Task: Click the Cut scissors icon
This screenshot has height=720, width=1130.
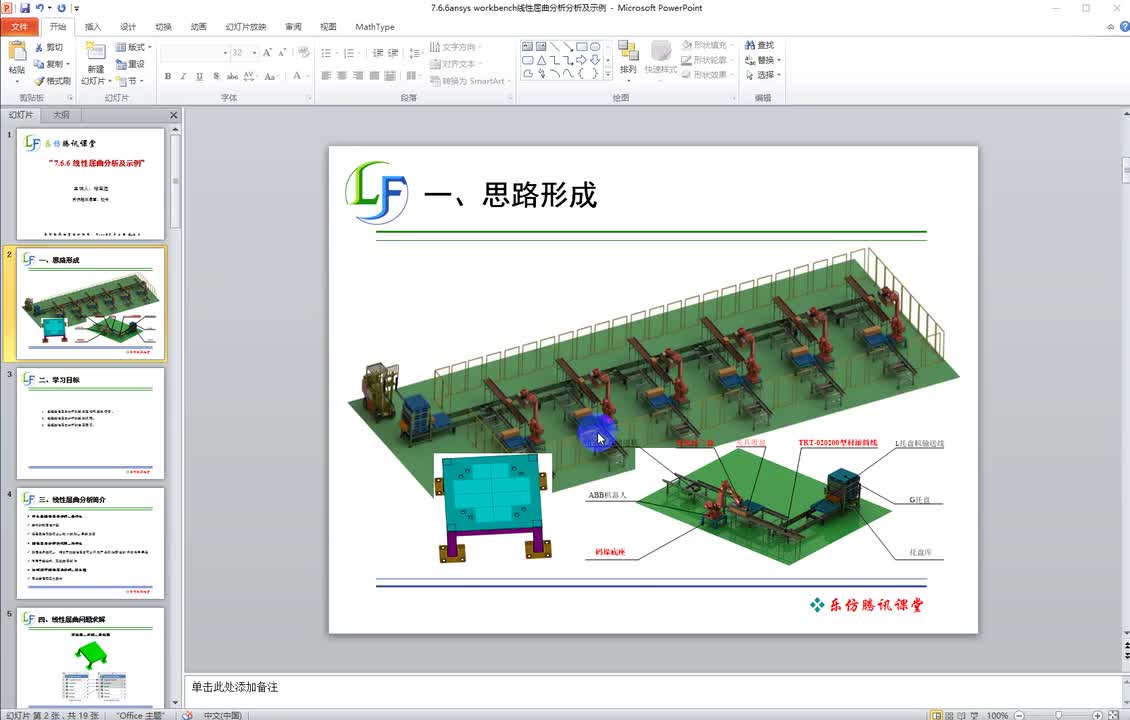Action: pos(39,47)
